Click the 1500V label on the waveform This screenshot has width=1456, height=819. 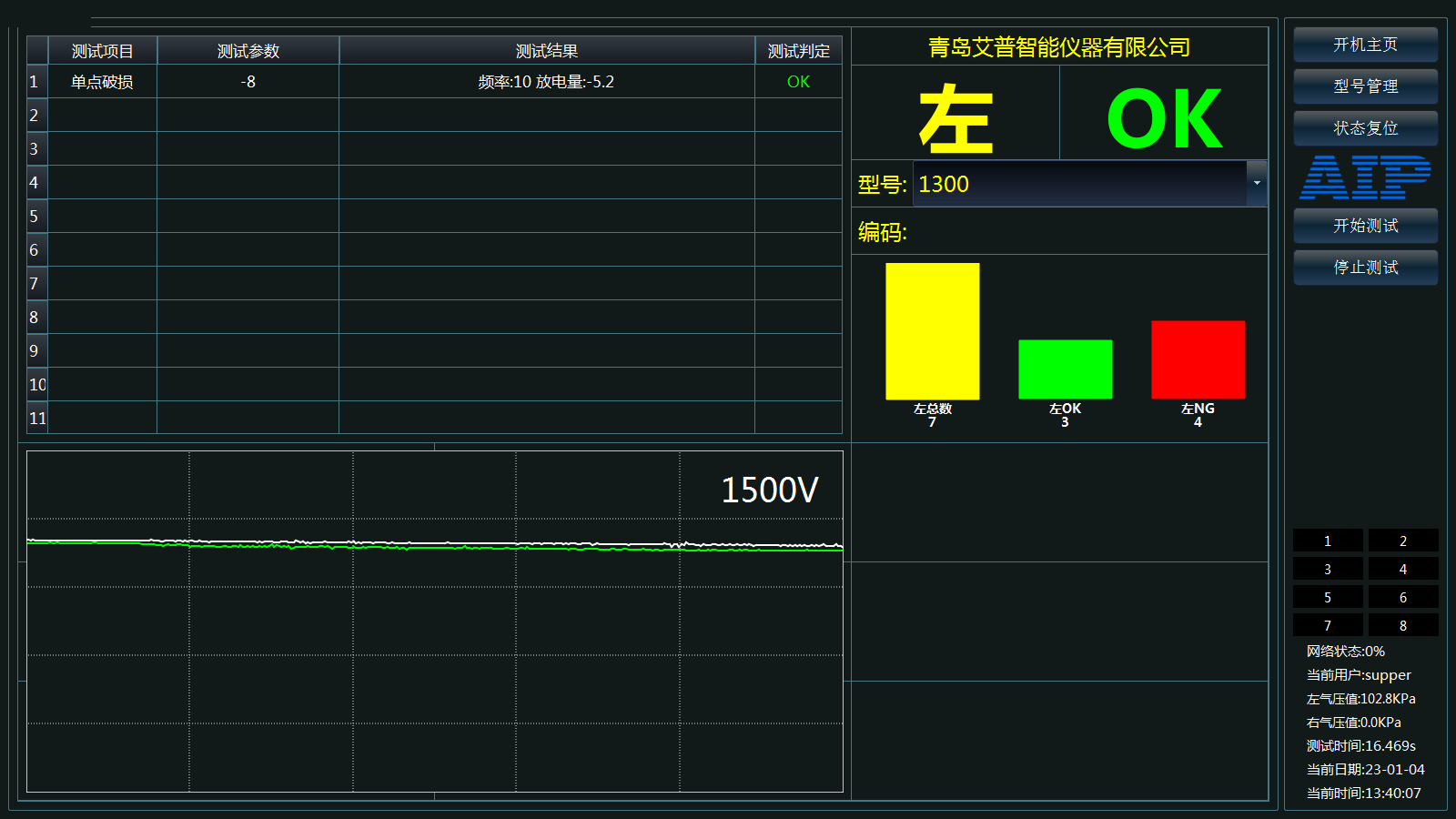point(769,489)
